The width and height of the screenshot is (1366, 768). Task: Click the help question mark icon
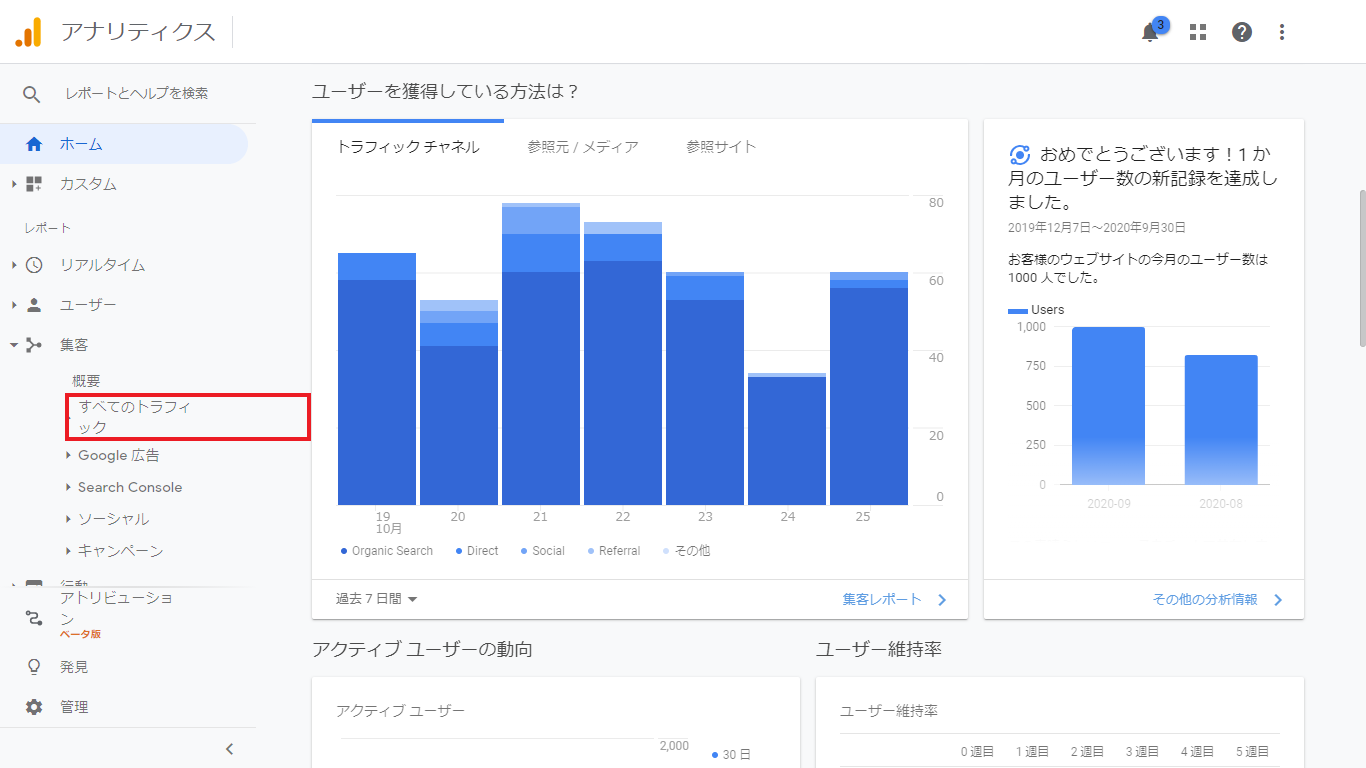[x=1242, y=32]
